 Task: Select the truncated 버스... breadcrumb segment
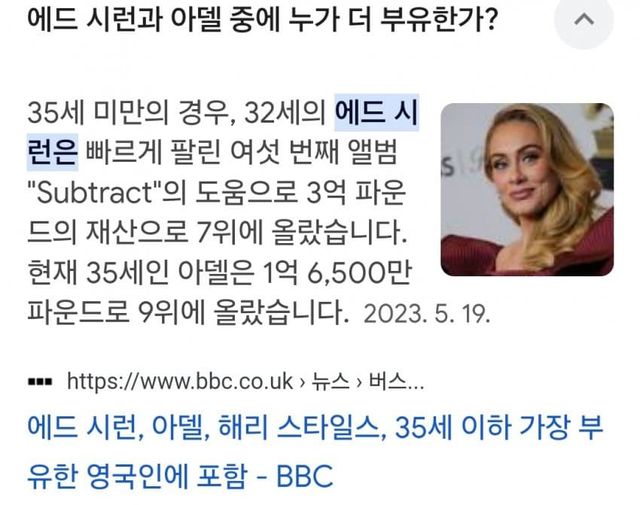point(396,382)
